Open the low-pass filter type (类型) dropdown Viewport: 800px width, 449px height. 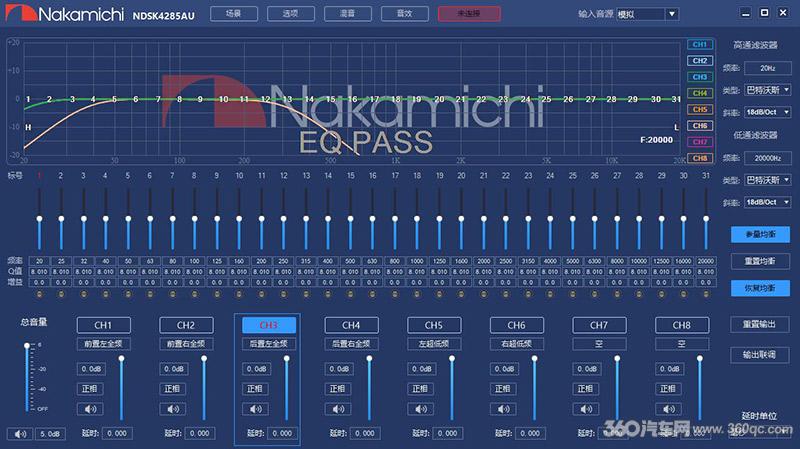(768, 180)
